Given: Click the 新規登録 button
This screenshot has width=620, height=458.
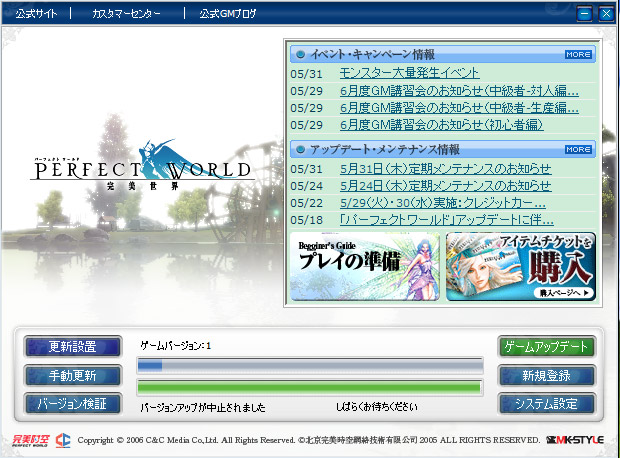Looking at the screenshot, I should point(546,375).
